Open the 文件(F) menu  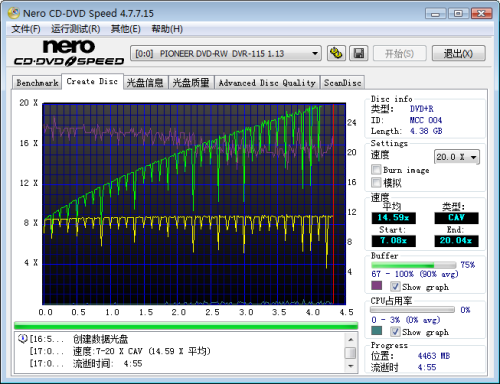click(26, 29)
